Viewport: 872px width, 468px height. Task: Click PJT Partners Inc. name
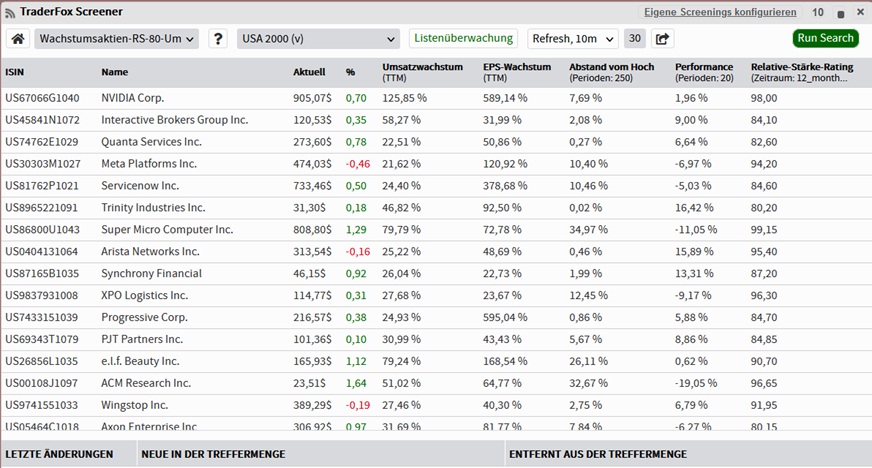click(142, 340)
